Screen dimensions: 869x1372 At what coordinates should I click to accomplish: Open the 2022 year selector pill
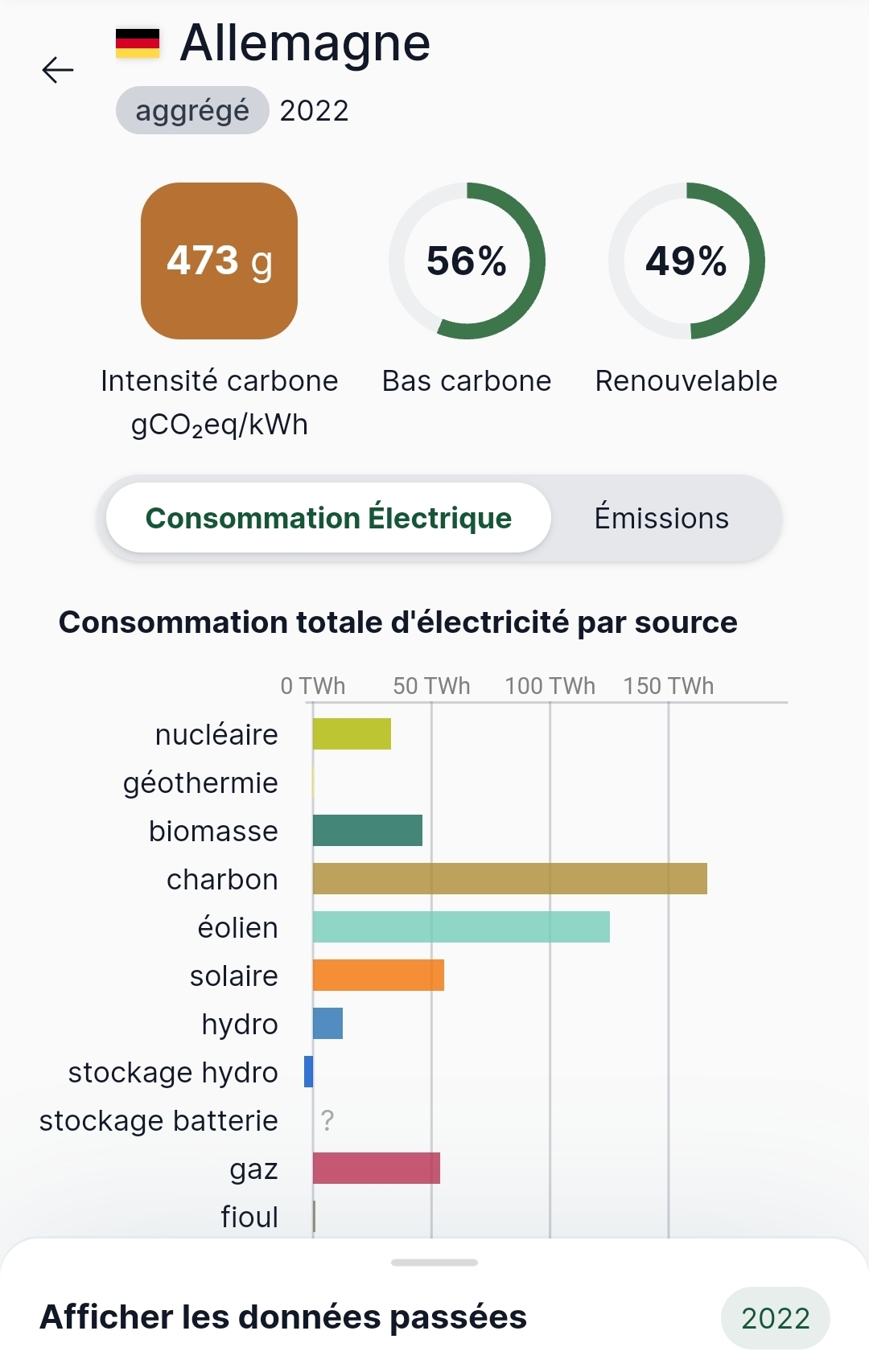[776, 1318]
